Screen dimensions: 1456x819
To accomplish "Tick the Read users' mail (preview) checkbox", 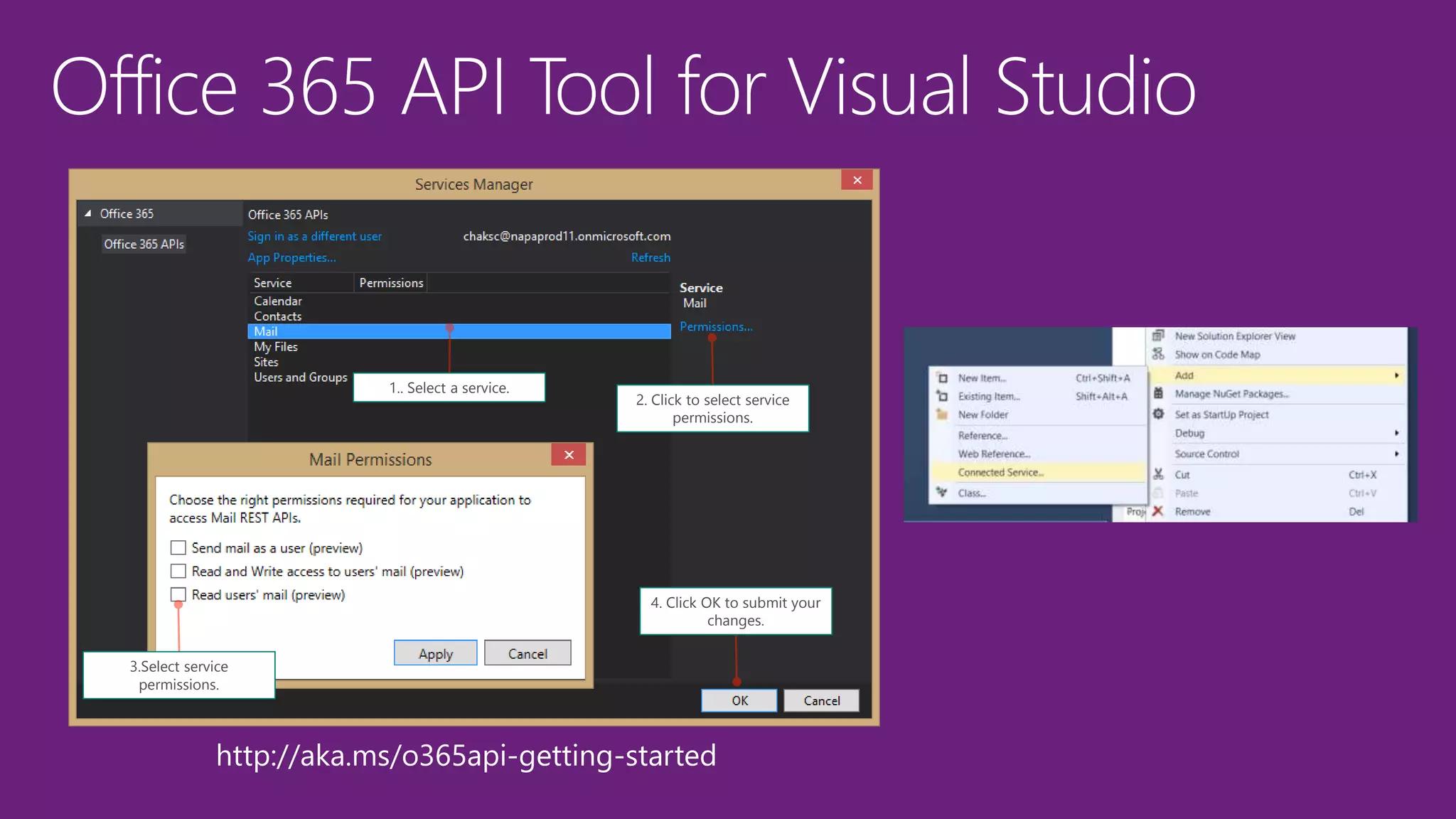I will pyautogui.click(x=178, y=594).
